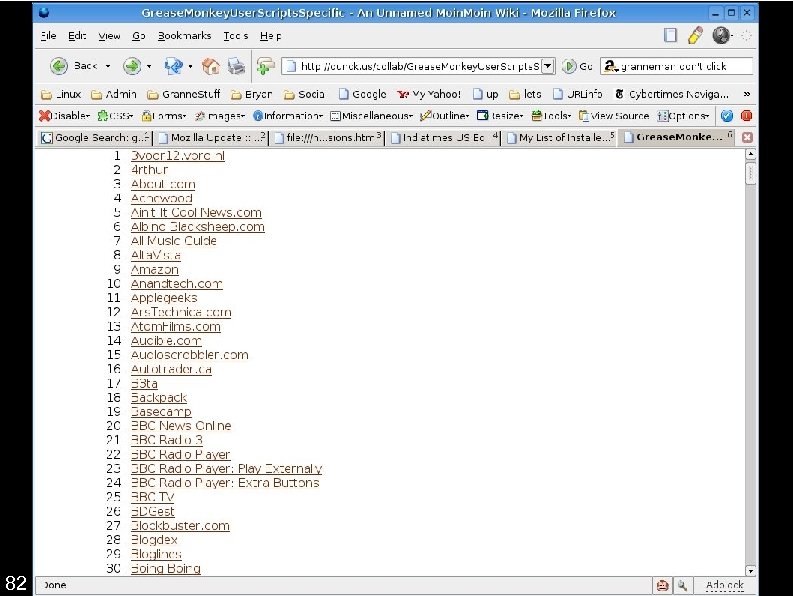The width and height of the screenshot is (793, 596).
Task: Open the Blockbuster.com link
Action: pos(180,526)
